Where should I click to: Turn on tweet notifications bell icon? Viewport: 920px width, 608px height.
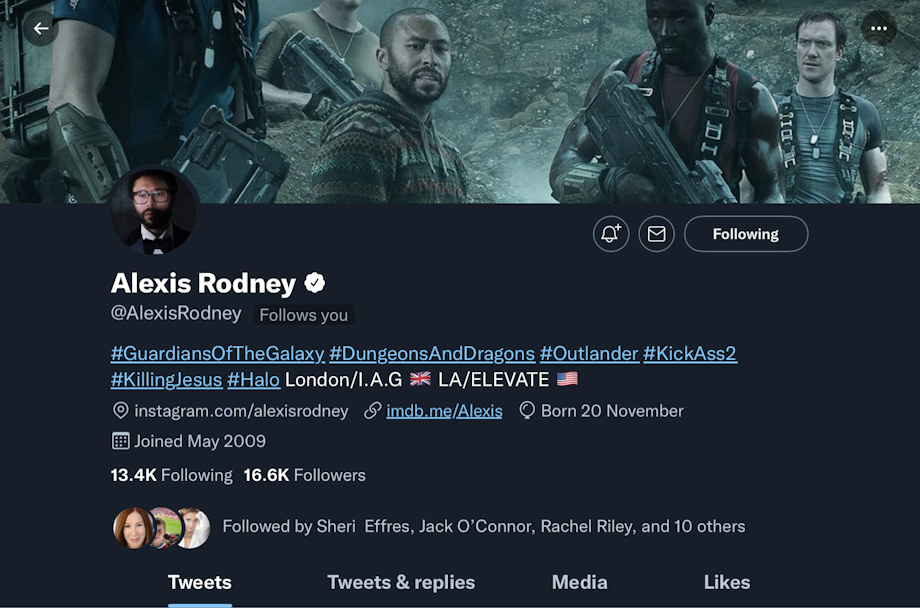[611, 234]
